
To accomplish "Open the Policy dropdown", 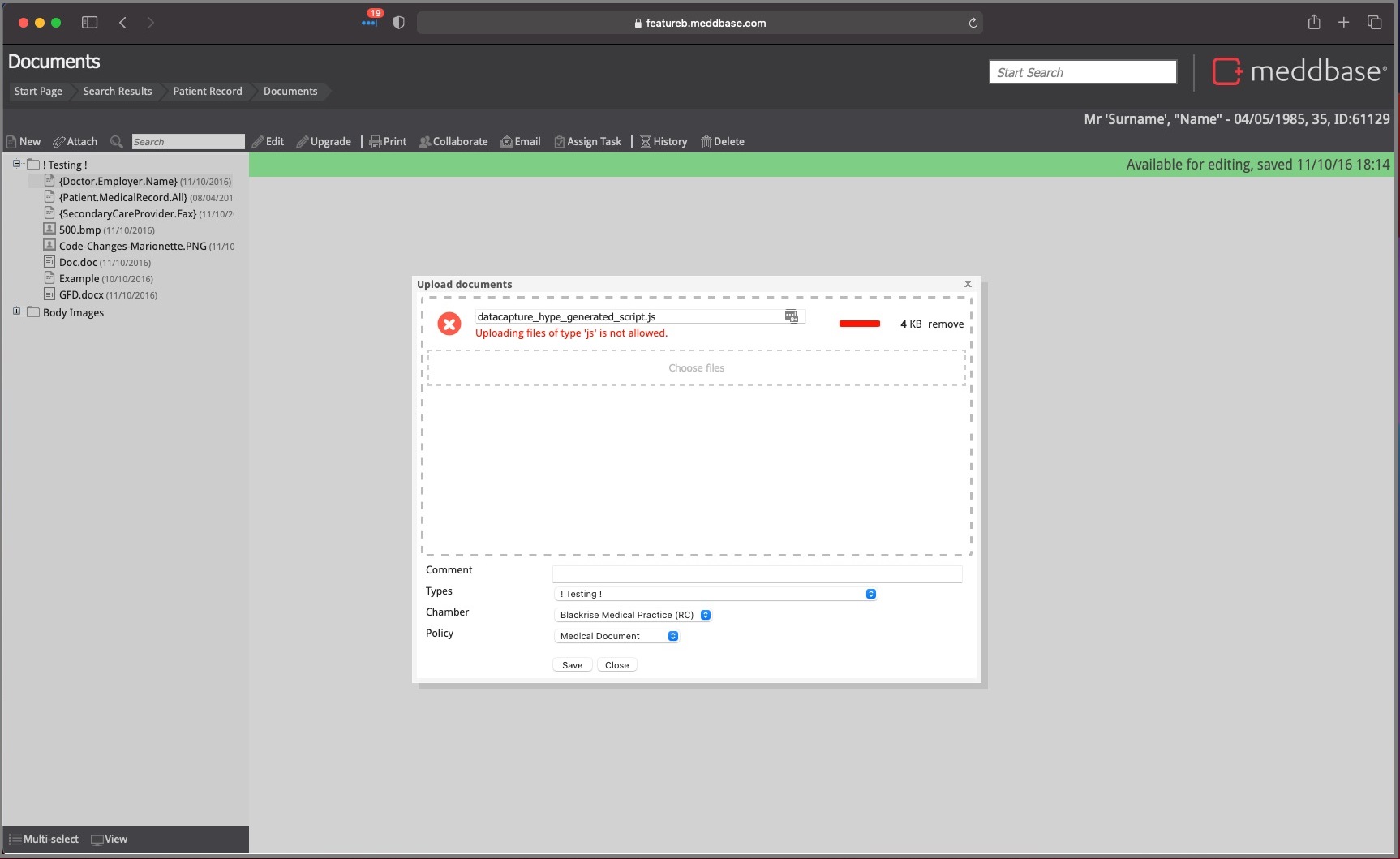I will pos(616,636).
